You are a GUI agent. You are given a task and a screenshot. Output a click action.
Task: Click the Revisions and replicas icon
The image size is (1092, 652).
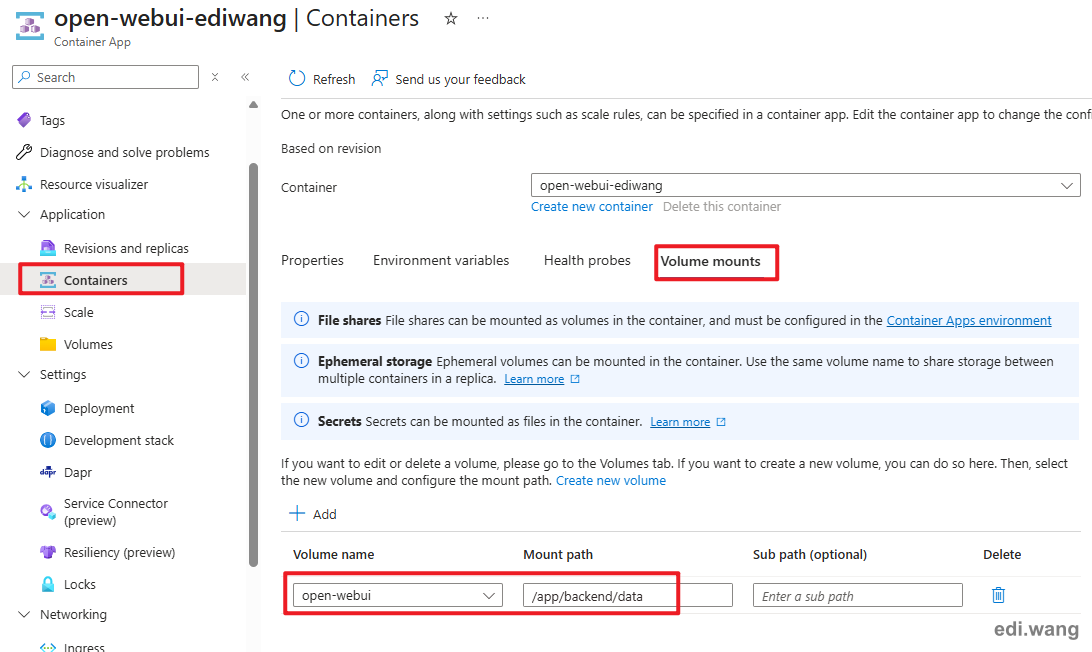tap(48, 248)
